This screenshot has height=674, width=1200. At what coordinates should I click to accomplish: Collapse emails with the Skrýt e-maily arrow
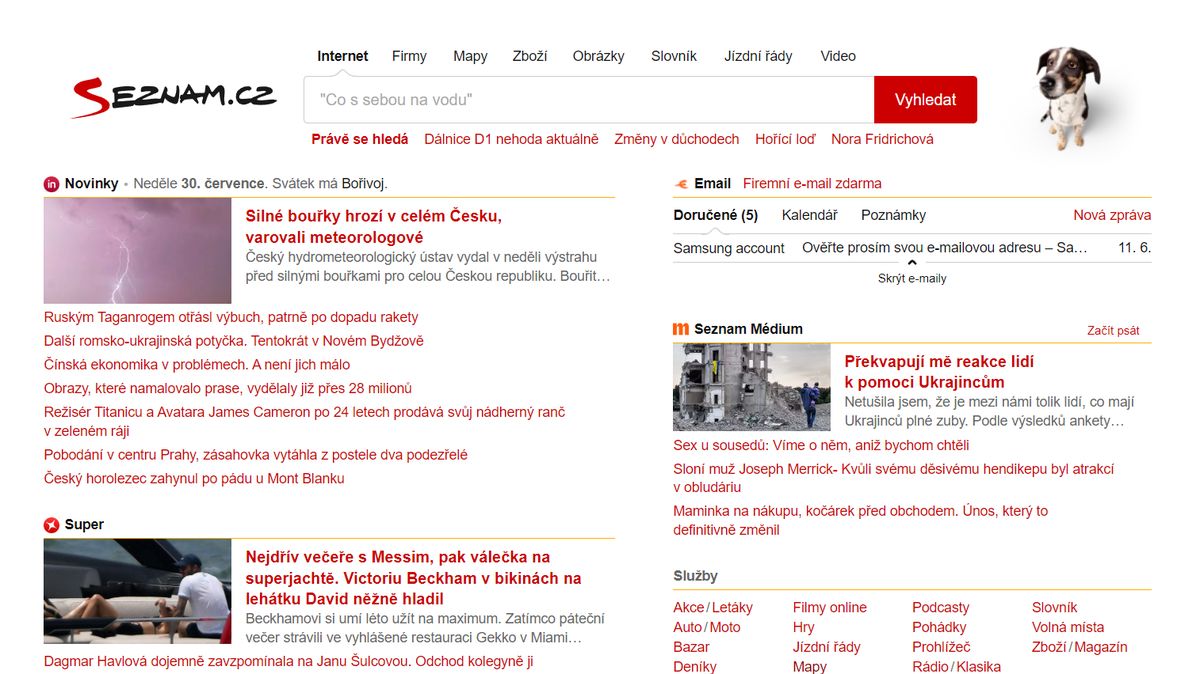912,264
